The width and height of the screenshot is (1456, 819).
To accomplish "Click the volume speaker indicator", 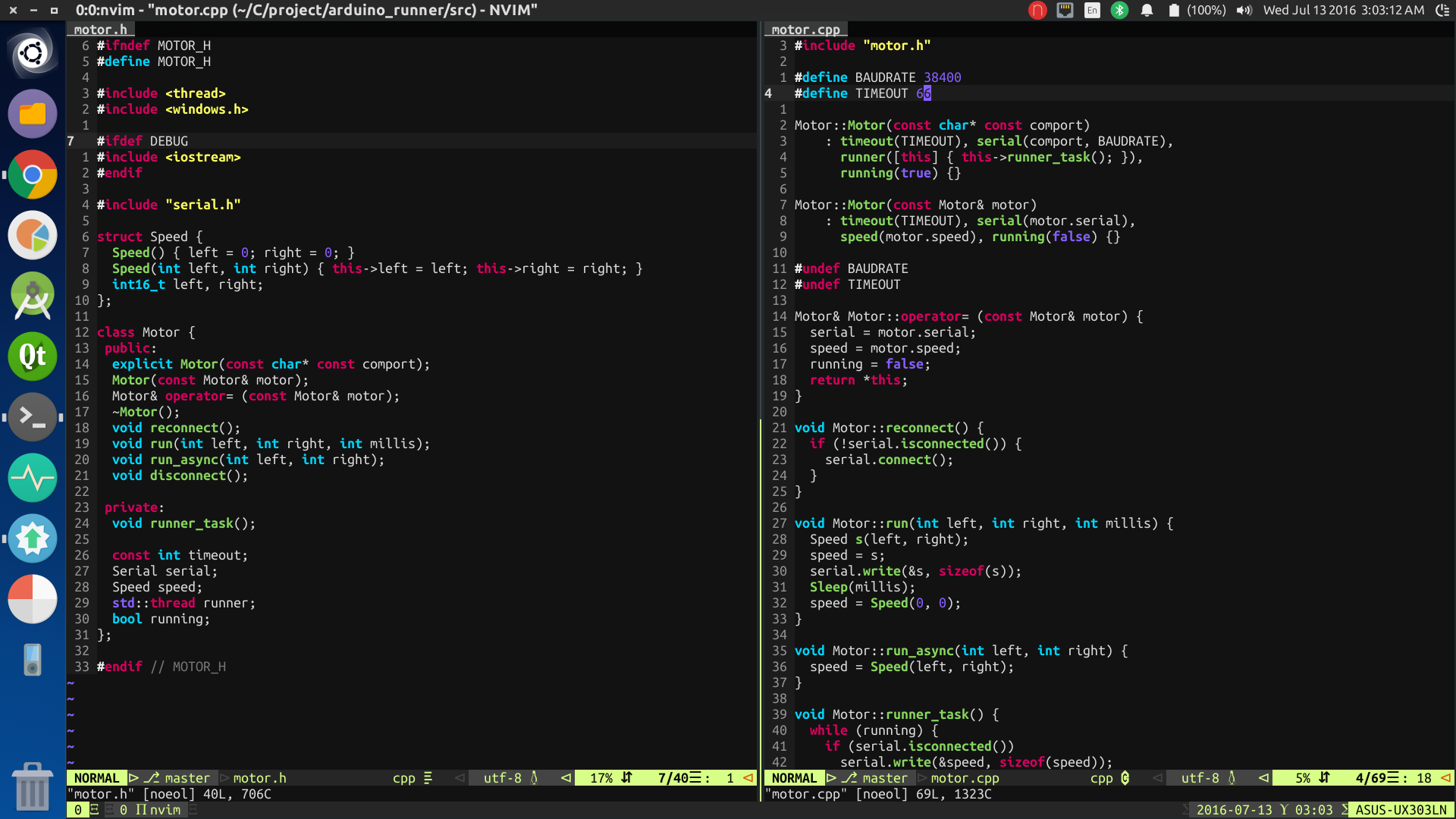I will coord(1244,11).
